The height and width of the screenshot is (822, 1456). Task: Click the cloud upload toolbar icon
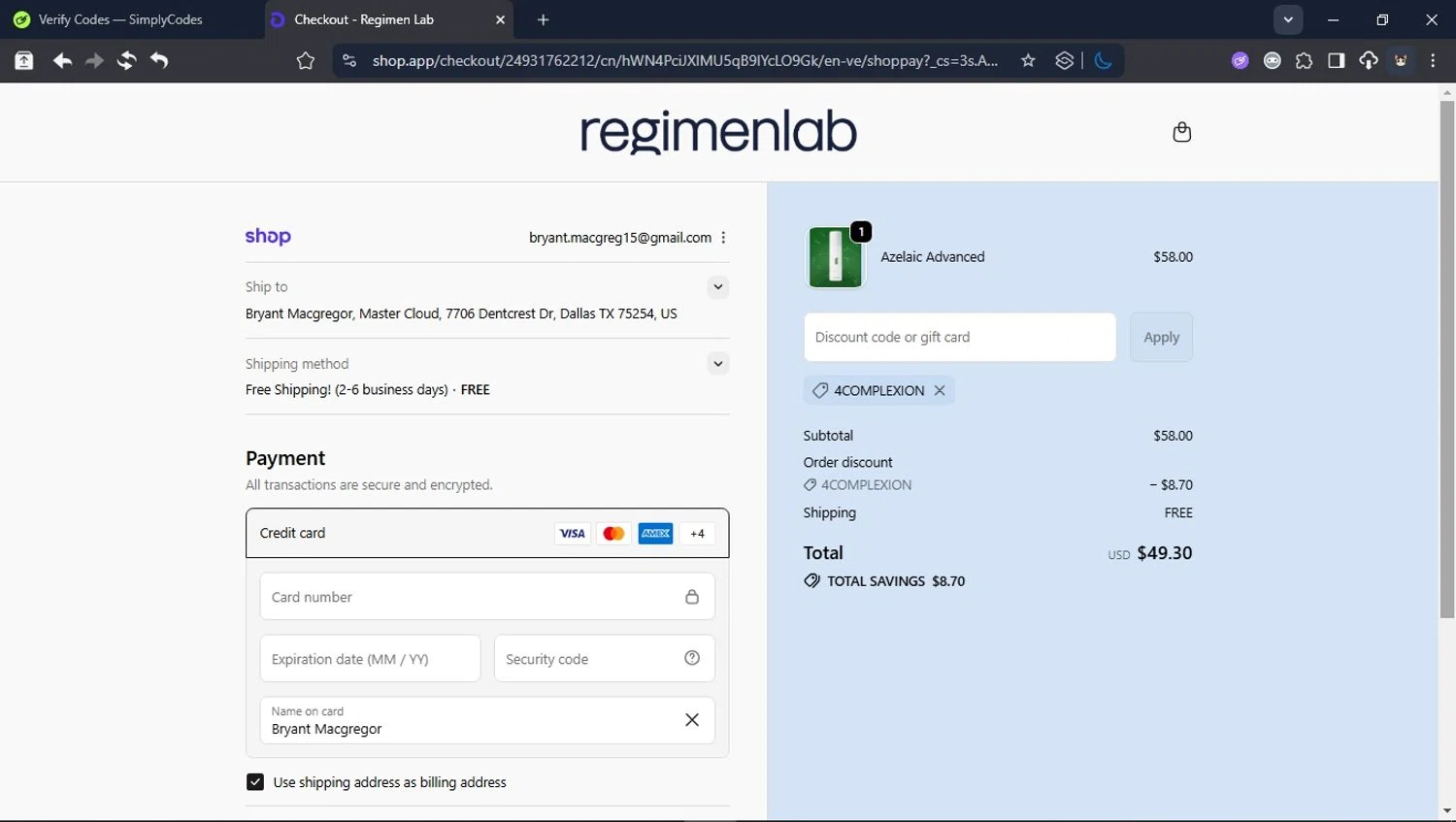[1369, 61]
